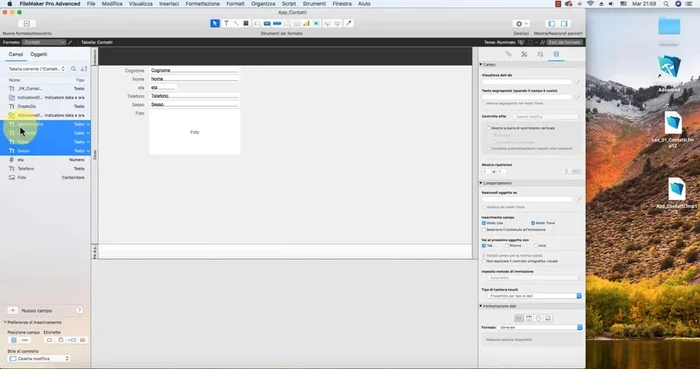Enable Completa automaticamente usando valori esistenti

(488, 148)
